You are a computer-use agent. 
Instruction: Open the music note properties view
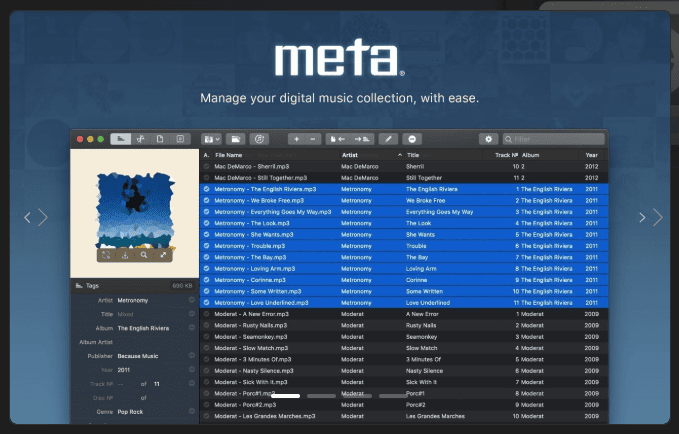(141, 139)
